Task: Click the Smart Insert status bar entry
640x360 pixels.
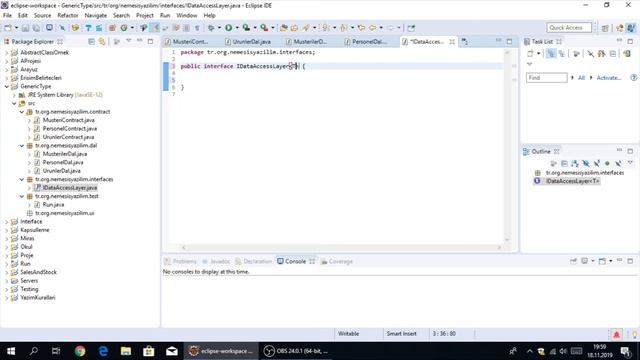Action: point(401,334)
